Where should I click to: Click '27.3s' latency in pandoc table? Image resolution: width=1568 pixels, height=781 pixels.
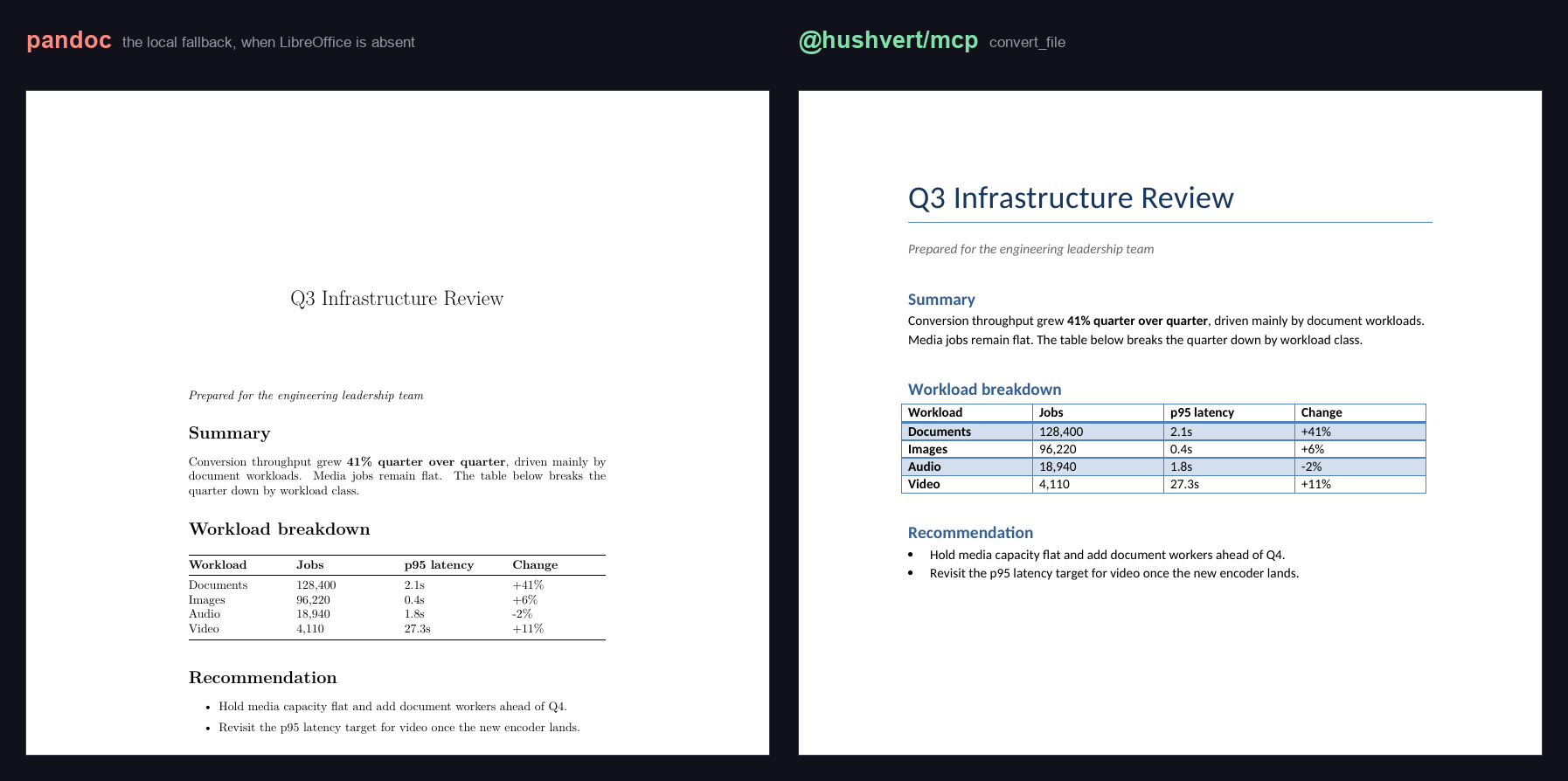click(418, 629)
